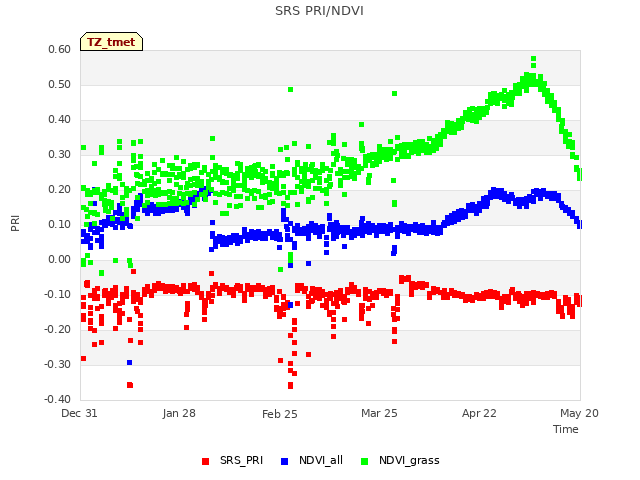The width and height of the screenshot is (640, 480).
Task: Click the Dec 31 x-axis tick label
Action: [x=79, y=413]
